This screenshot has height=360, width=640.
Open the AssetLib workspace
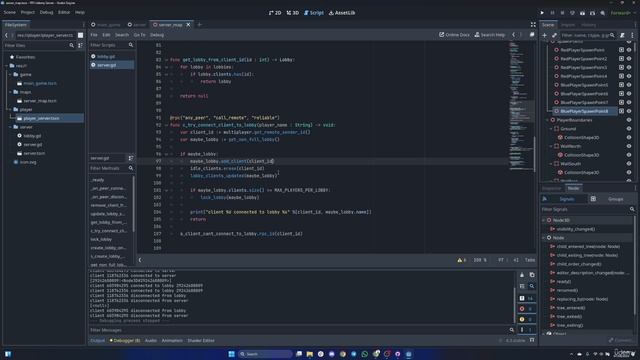point(342,13)
